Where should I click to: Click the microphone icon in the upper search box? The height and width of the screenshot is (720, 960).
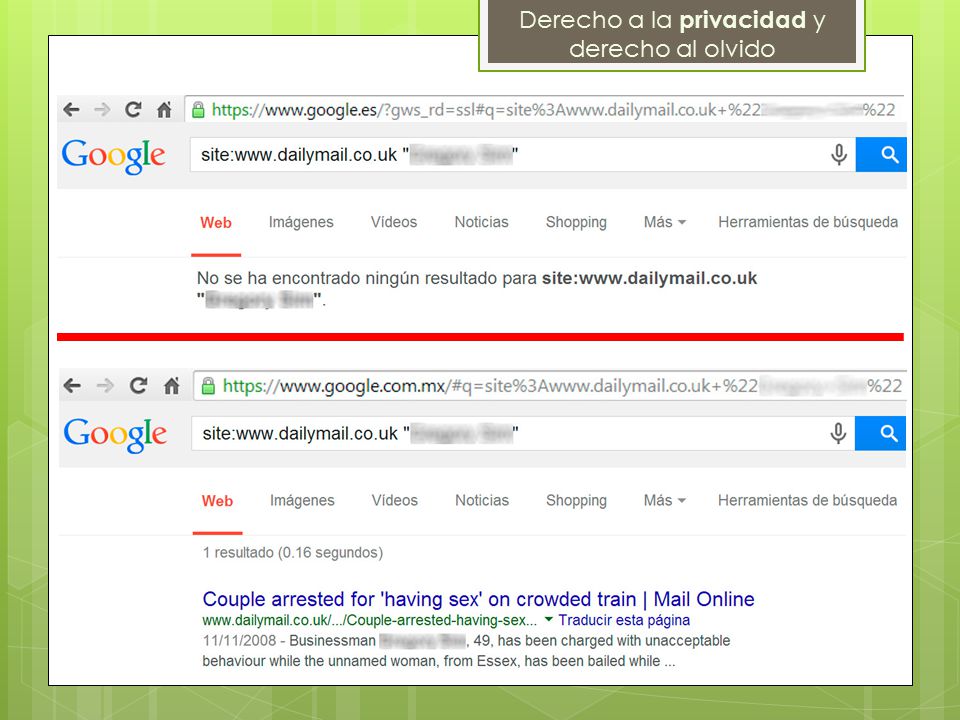pyautogui.click(x=839, y=155)
